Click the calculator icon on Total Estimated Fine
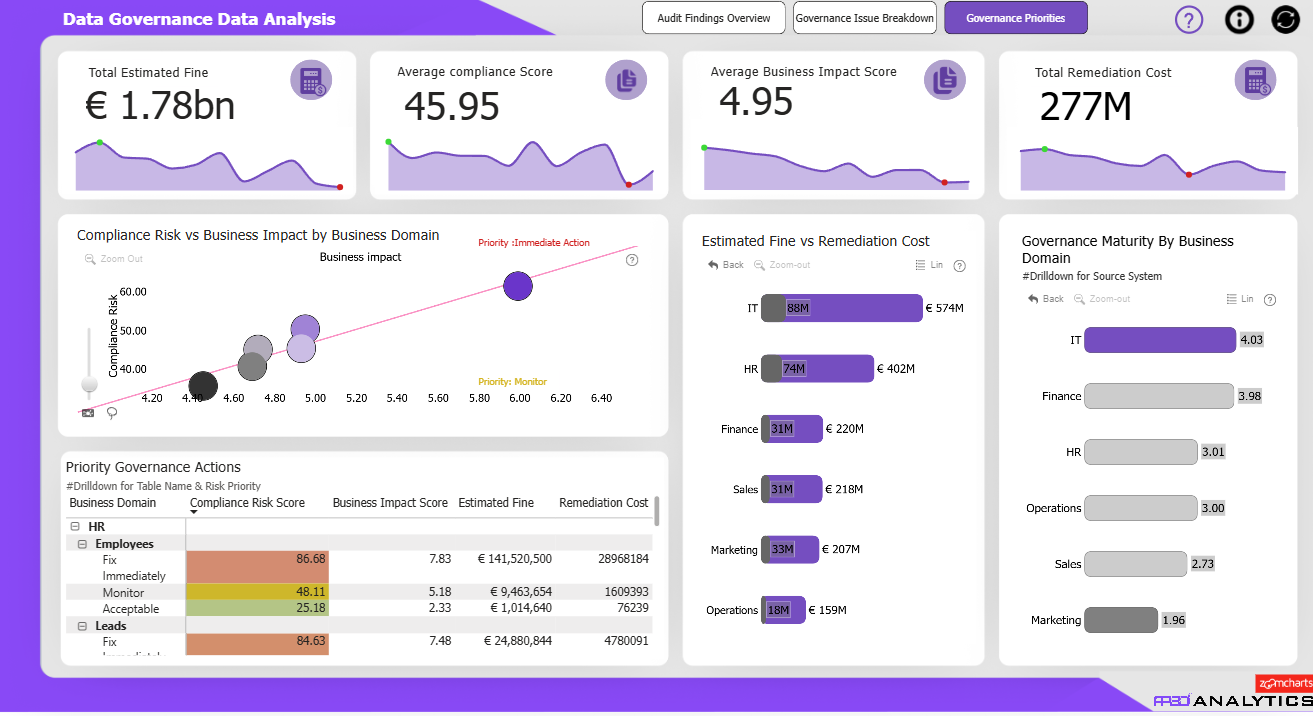 coord(311,80)
